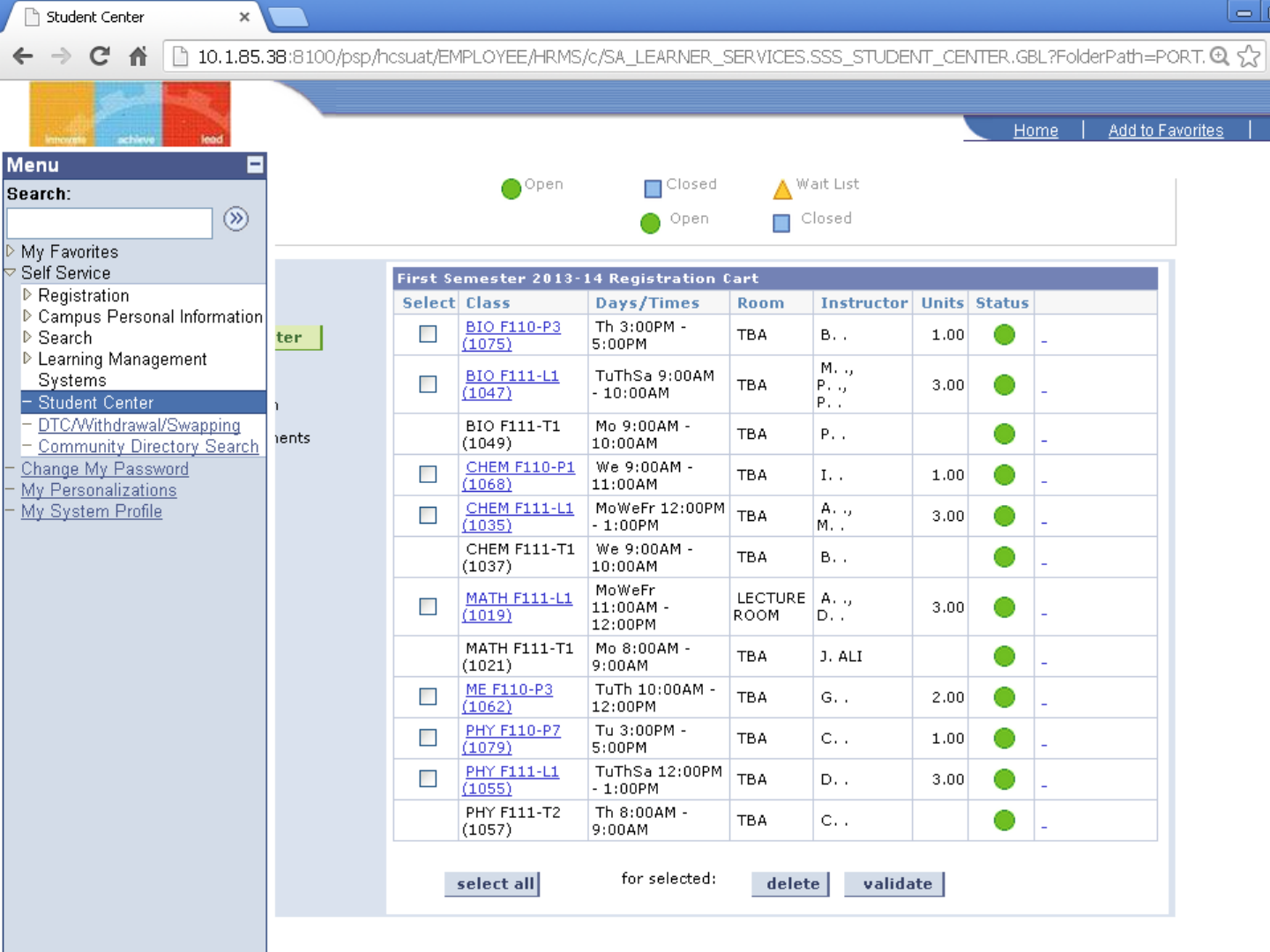1270x952 pixels.
Task: Click green status icon for ME F110-P3
Action: tap(1004, 697)
